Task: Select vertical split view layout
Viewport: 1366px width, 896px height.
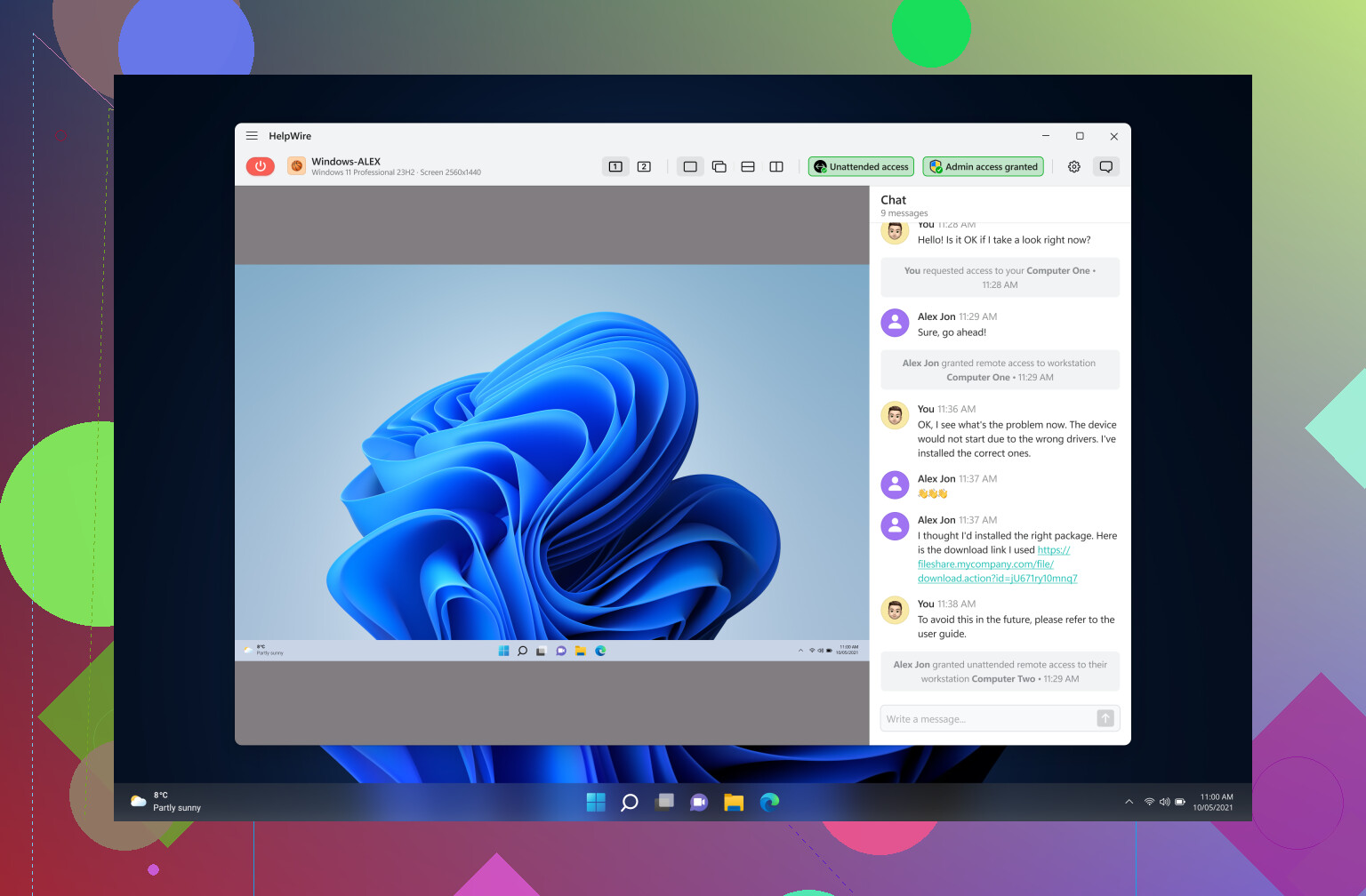Action: tap(776, 166)
